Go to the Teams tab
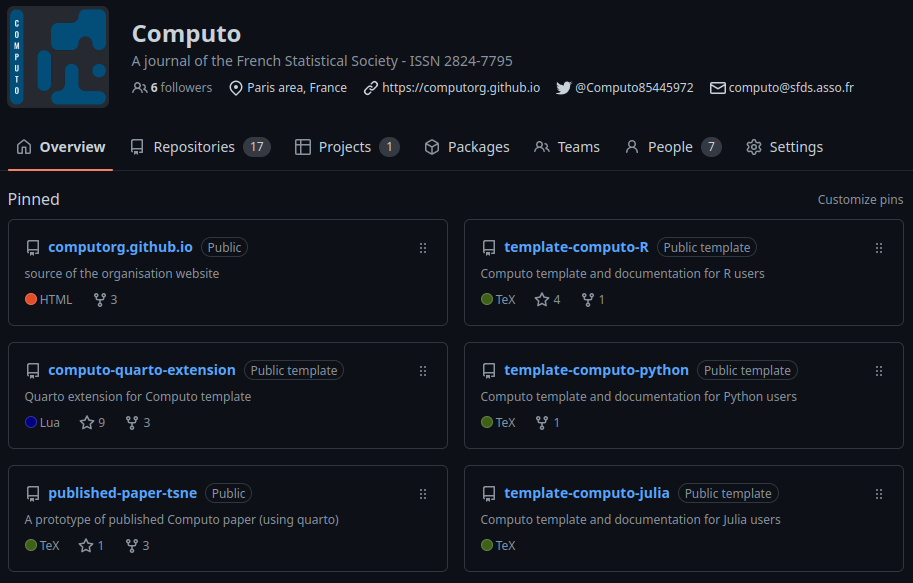 click(567, 147)
